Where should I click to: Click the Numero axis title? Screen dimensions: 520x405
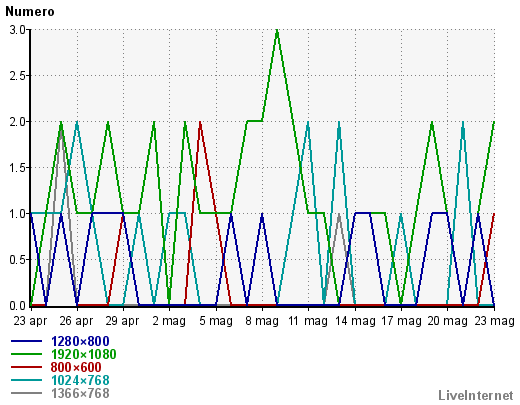tap(30, 12)
